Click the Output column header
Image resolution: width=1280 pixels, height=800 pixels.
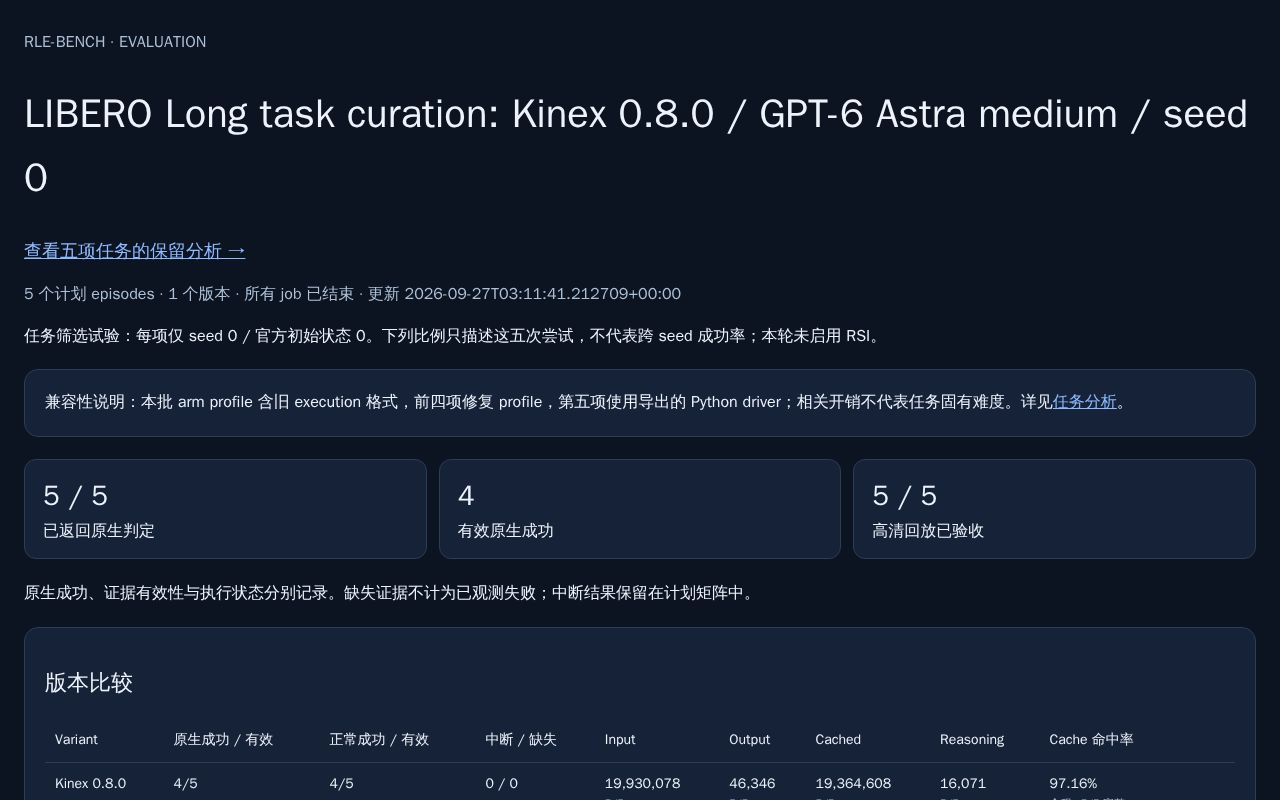[749, 740]
